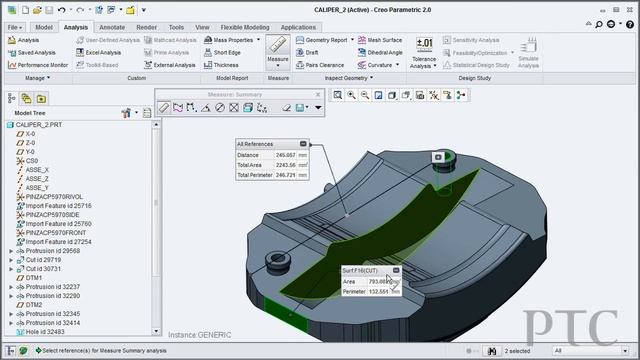The width and height of the screenshot is (640, 360).
Task: Select DTM2 datum plane in tree
Action: pos(29,305)
